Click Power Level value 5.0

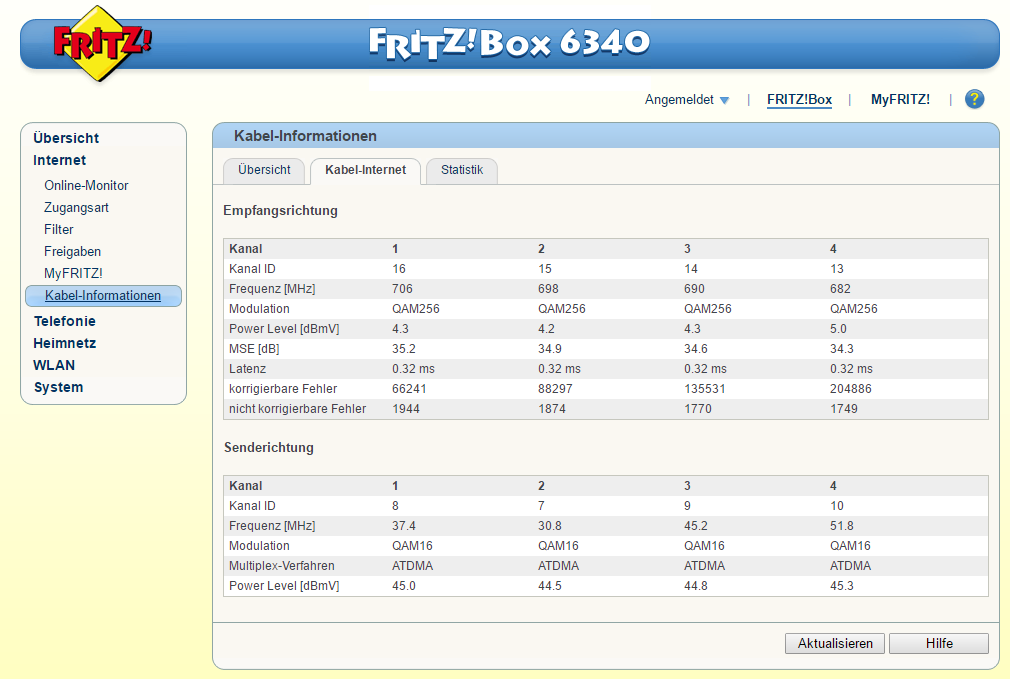click(838, 329)
